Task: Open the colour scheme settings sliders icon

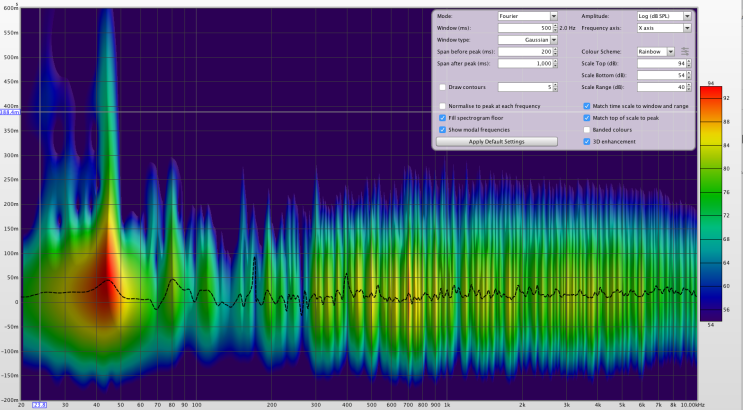Action: [x=685, y=51]
